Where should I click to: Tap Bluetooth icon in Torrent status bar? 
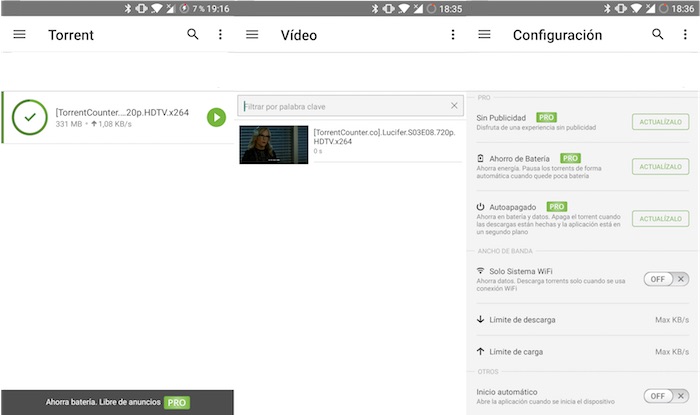128,8
